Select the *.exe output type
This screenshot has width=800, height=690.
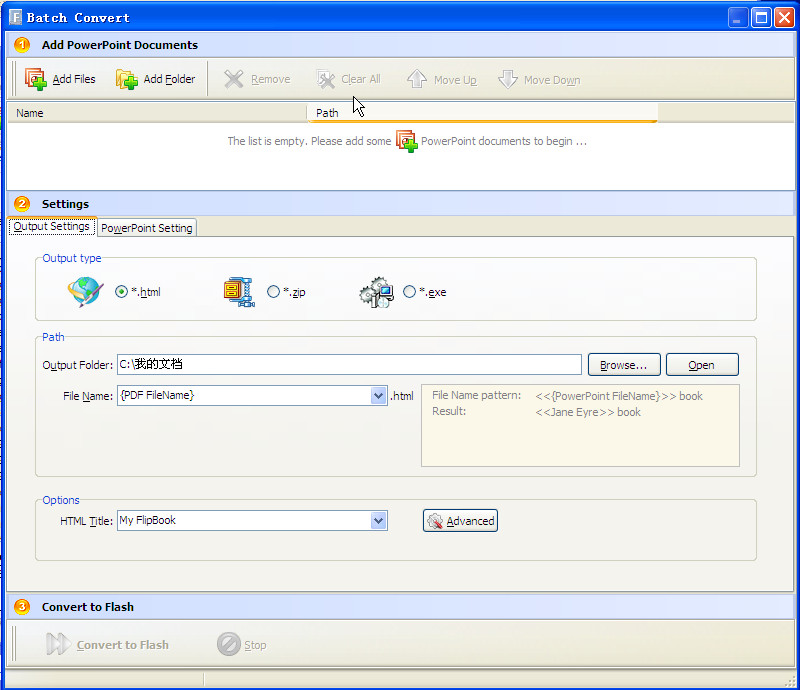pos(409,291)
